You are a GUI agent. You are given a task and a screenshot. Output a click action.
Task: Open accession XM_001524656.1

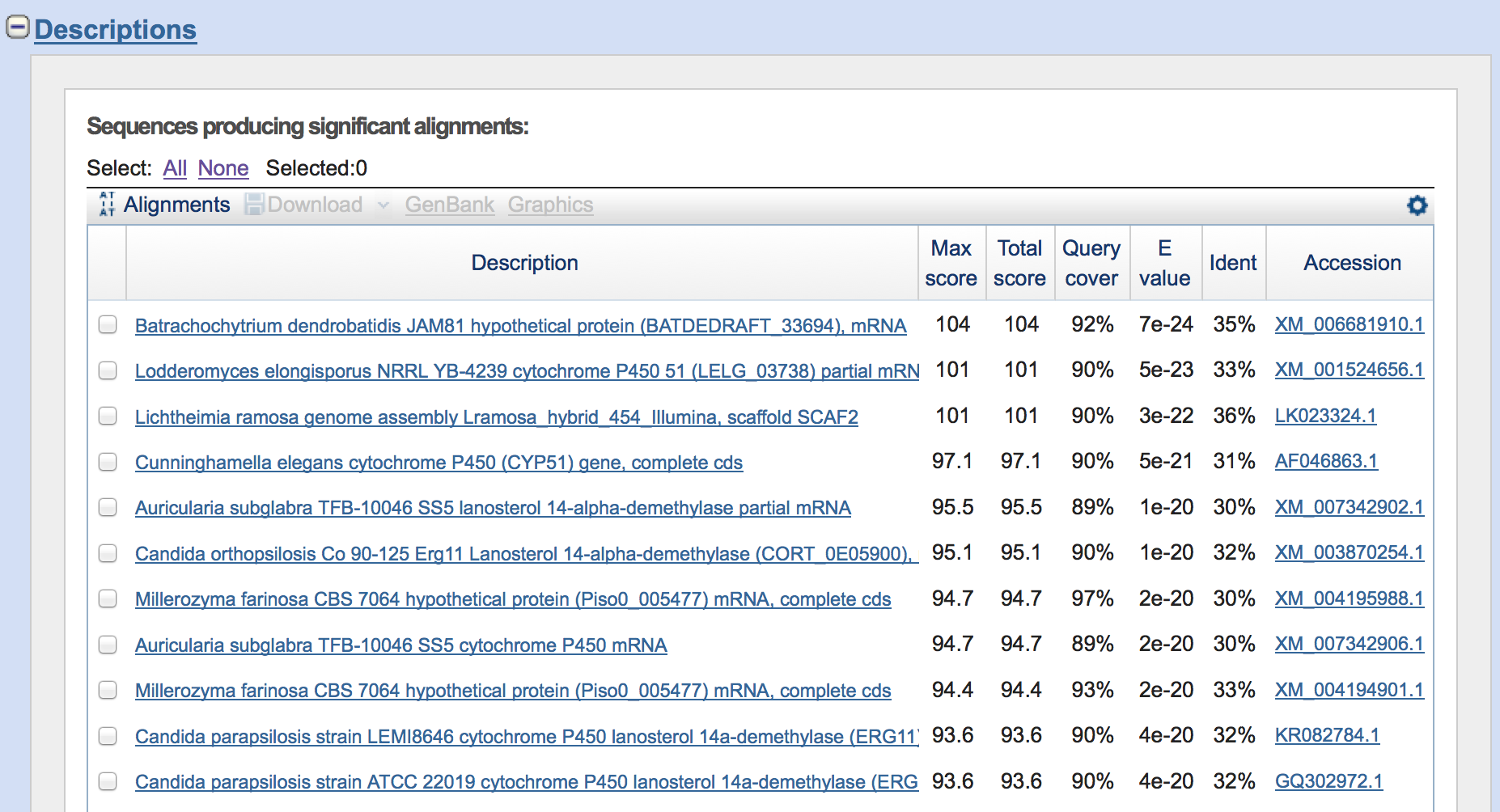pyautogui.click(x=1350, y=370)
